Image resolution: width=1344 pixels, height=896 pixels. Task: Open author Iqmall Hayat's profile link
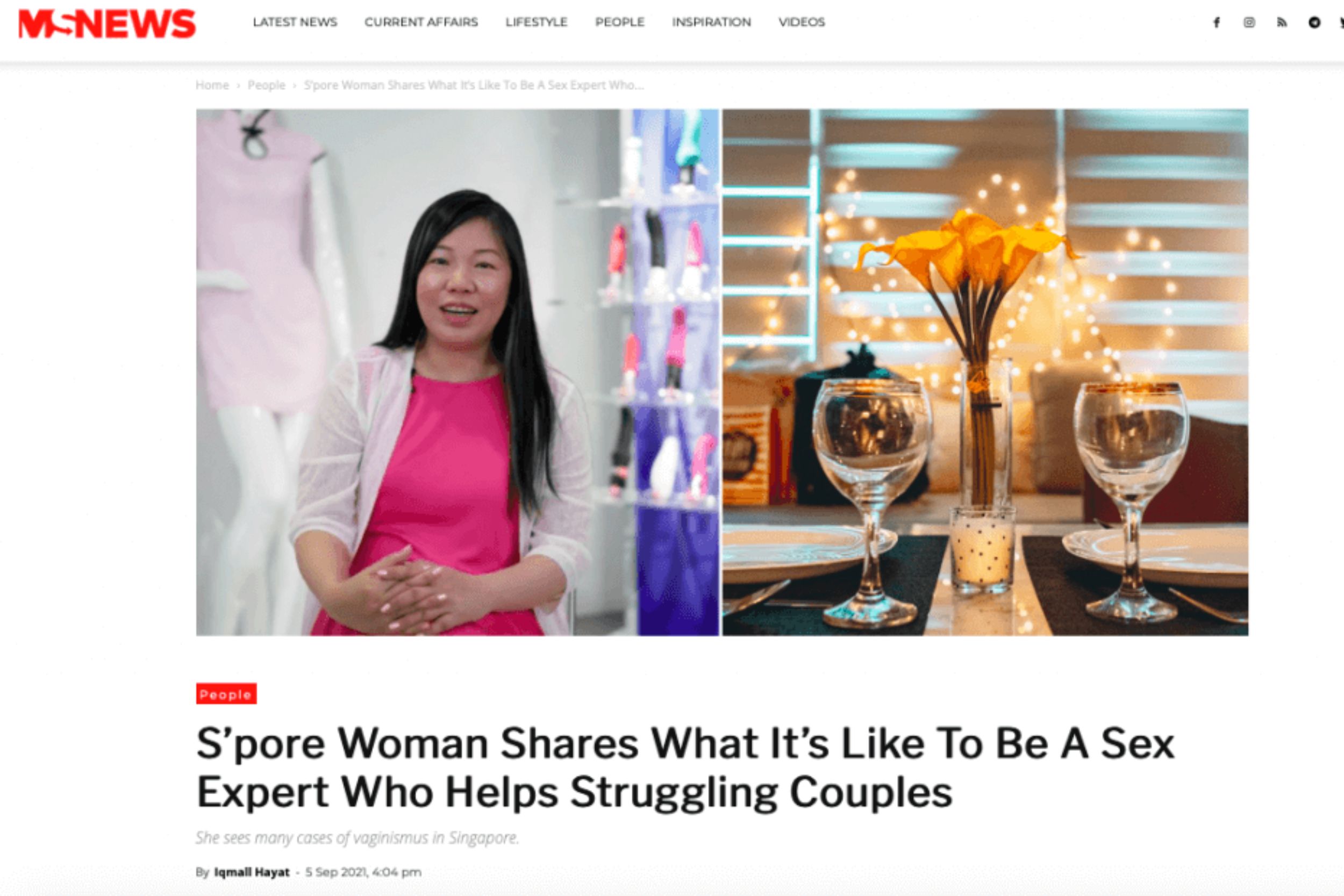coord(252,872)
